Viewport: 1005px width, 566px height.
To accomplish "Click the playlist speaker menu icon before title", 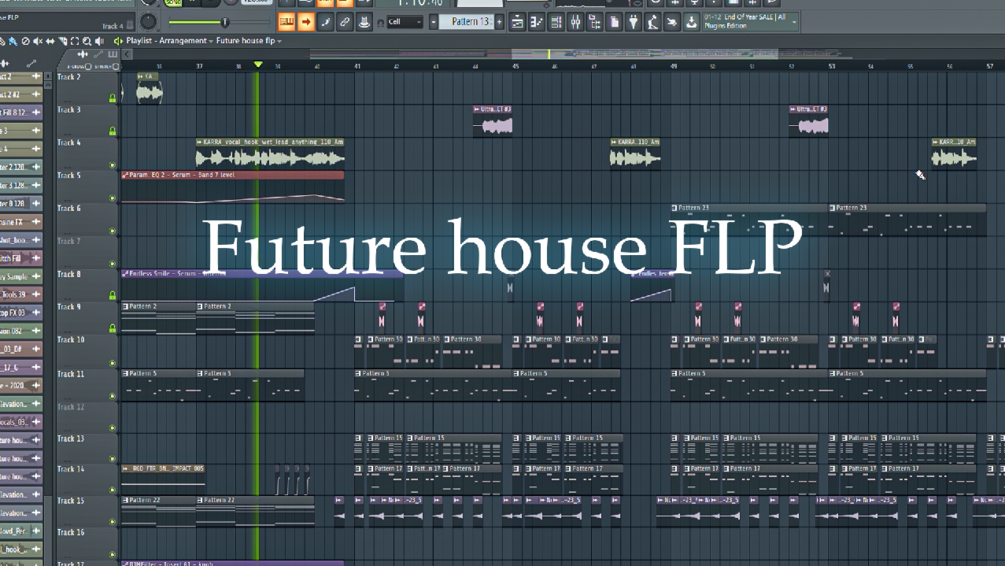I will (118, 40).
